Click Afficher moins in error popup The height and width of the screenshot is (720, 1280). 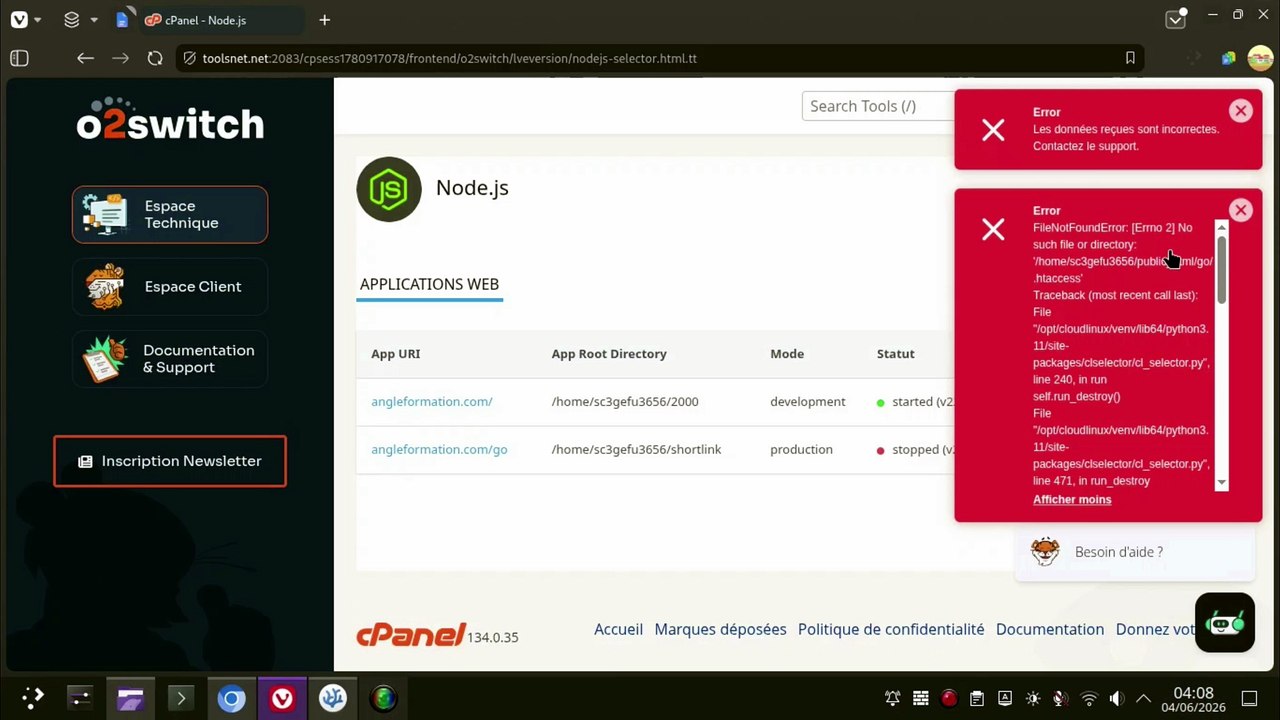(1072, 499)
